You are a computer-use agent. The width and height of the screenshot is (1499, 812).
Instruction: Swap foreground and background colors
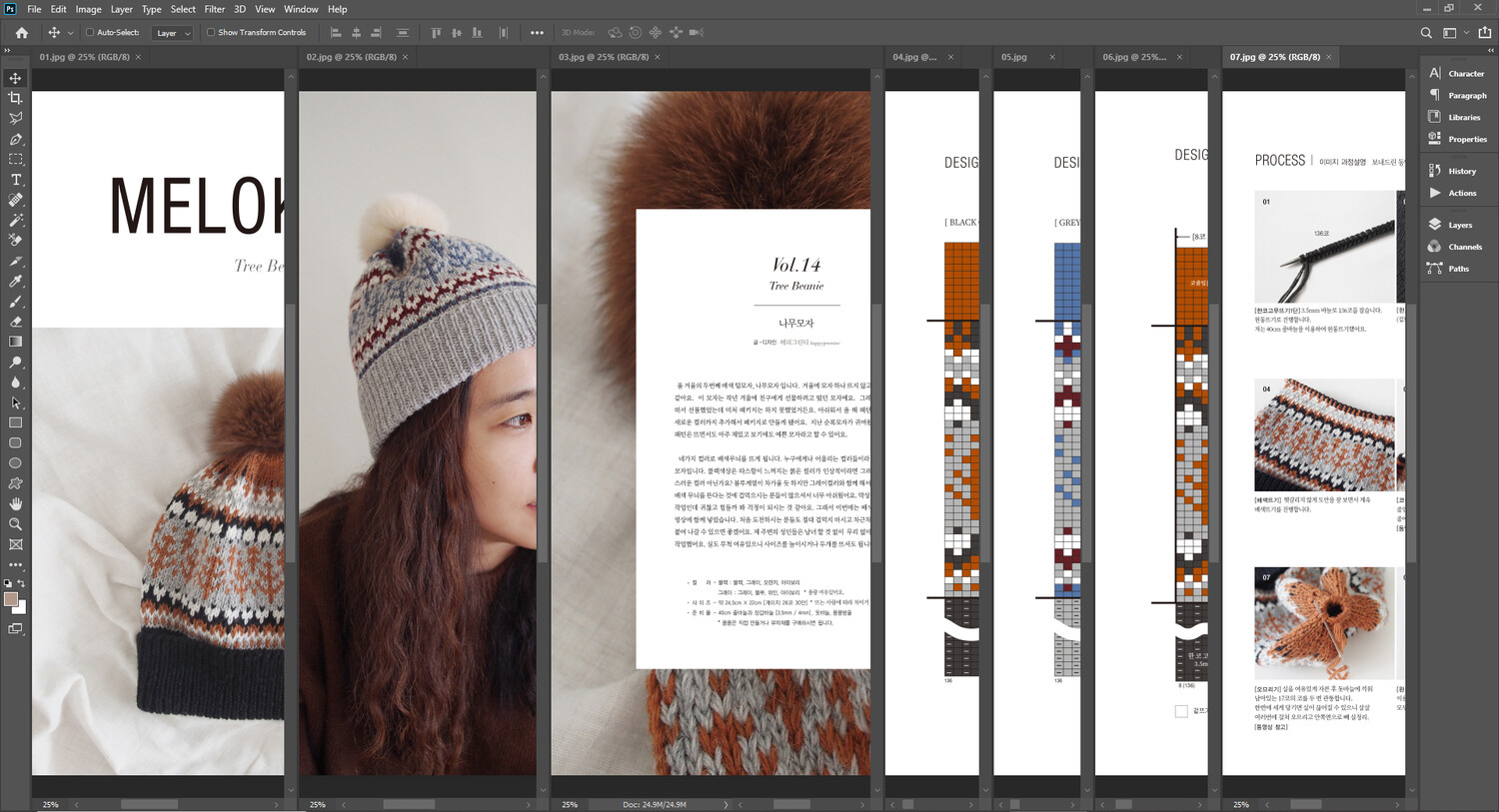tap(21, 583)
